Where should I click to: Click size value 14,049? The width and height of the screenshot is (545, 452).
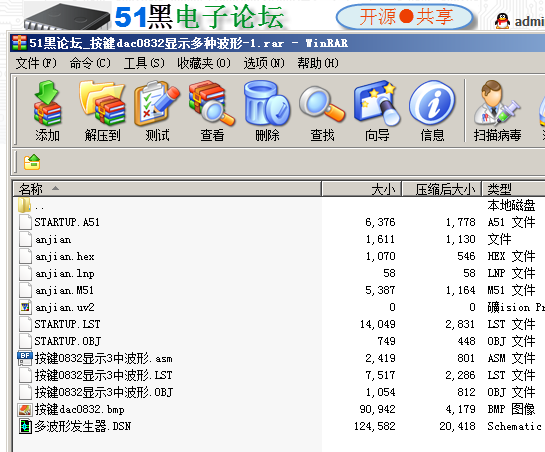(x=377, y=324)
